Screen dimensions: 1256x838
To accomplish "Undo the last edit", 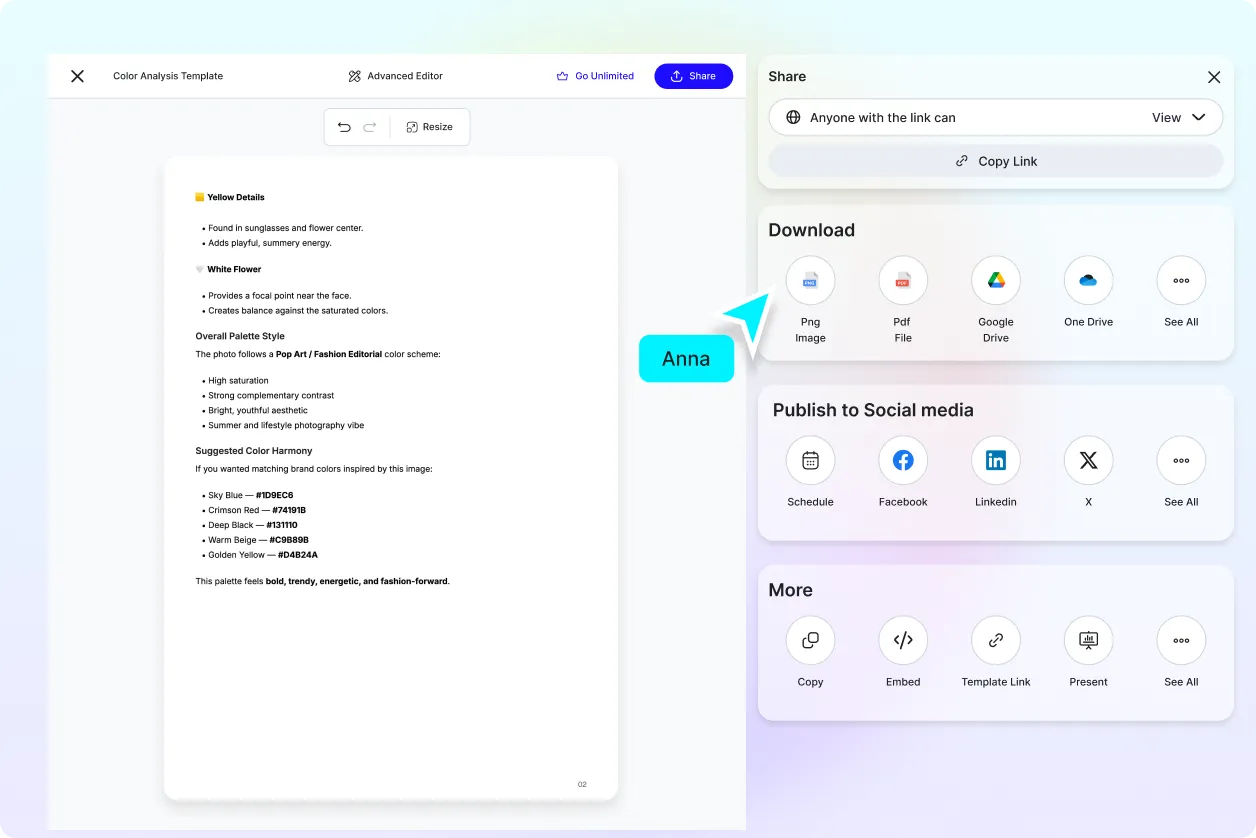I will pyautogui.click(x=344, y=127).
